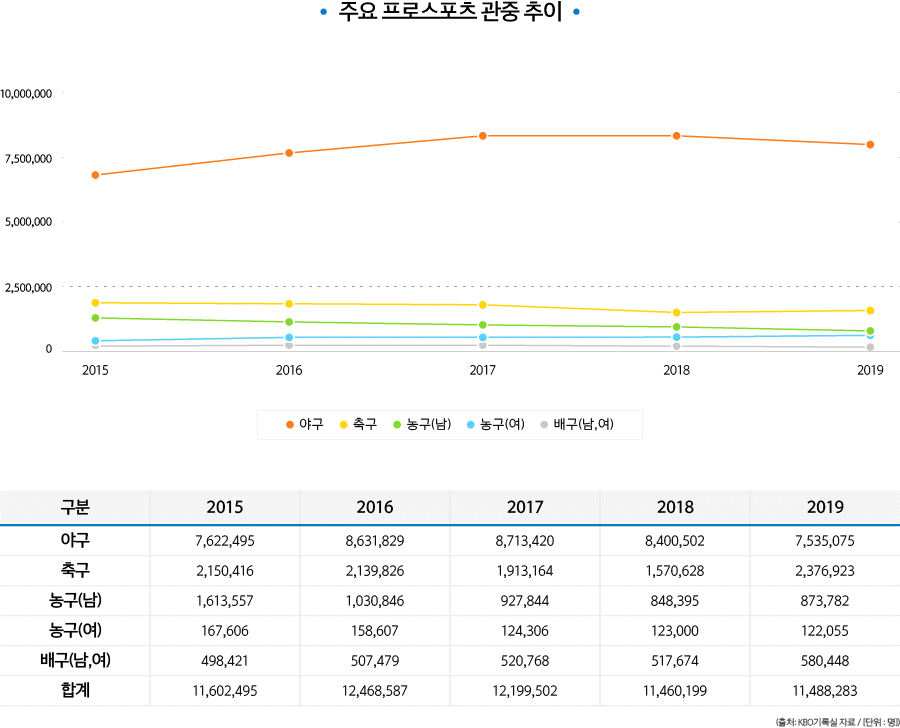This screenshot has height=728, width=900.
Task: Click green 농구(남) point at 2016
Action: point(289,322)
